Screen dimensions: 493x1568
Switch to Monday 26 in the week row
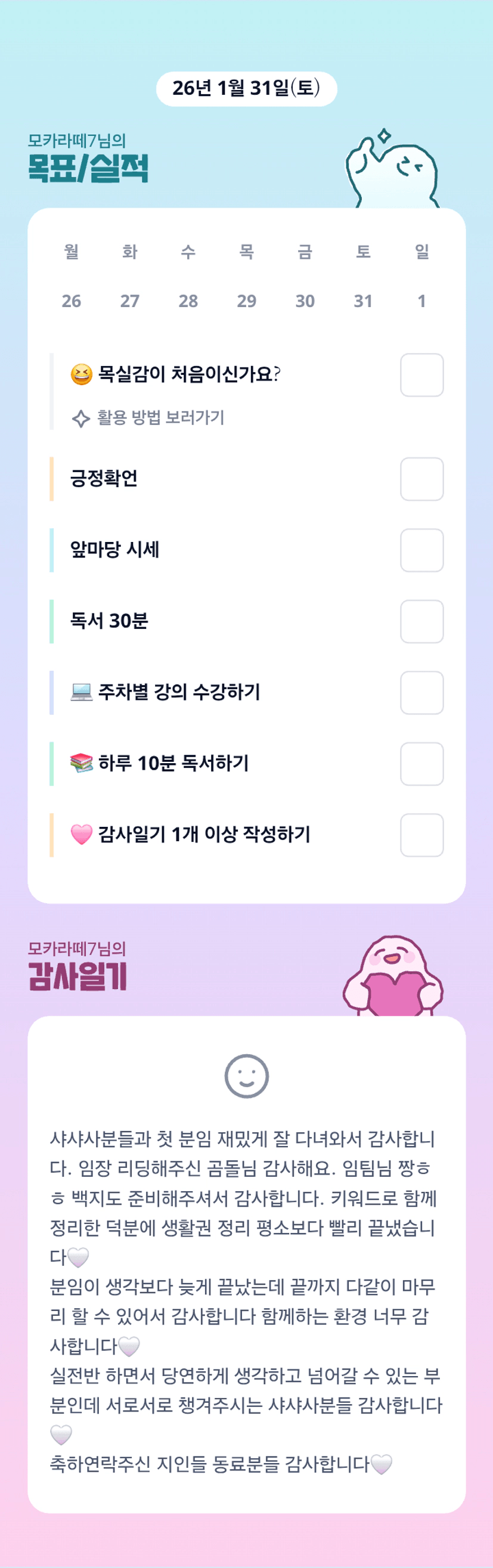(71, 300)
